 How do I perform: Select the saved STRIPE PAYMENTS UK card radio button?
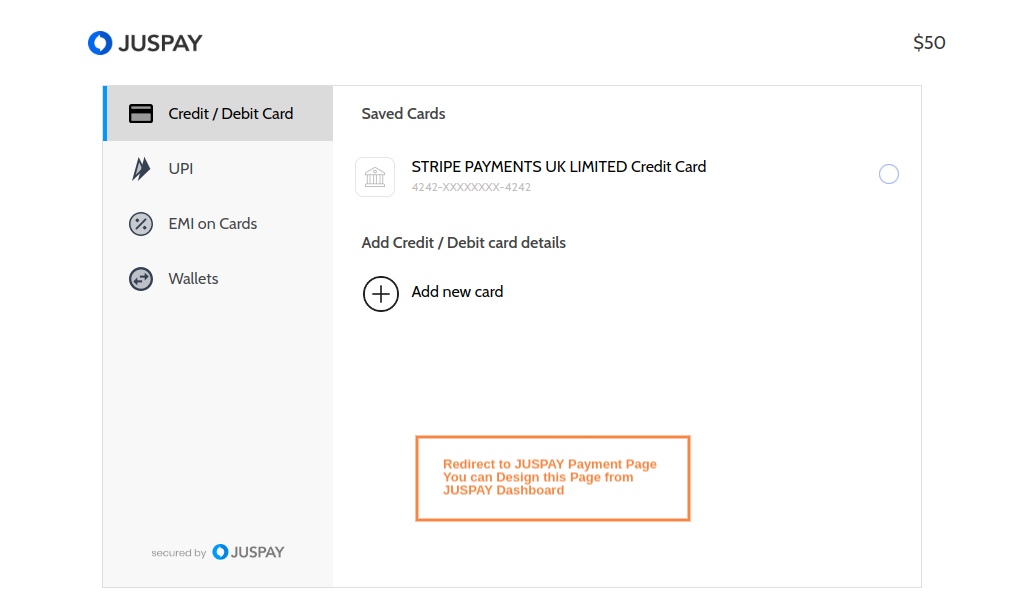pos(888,174)
